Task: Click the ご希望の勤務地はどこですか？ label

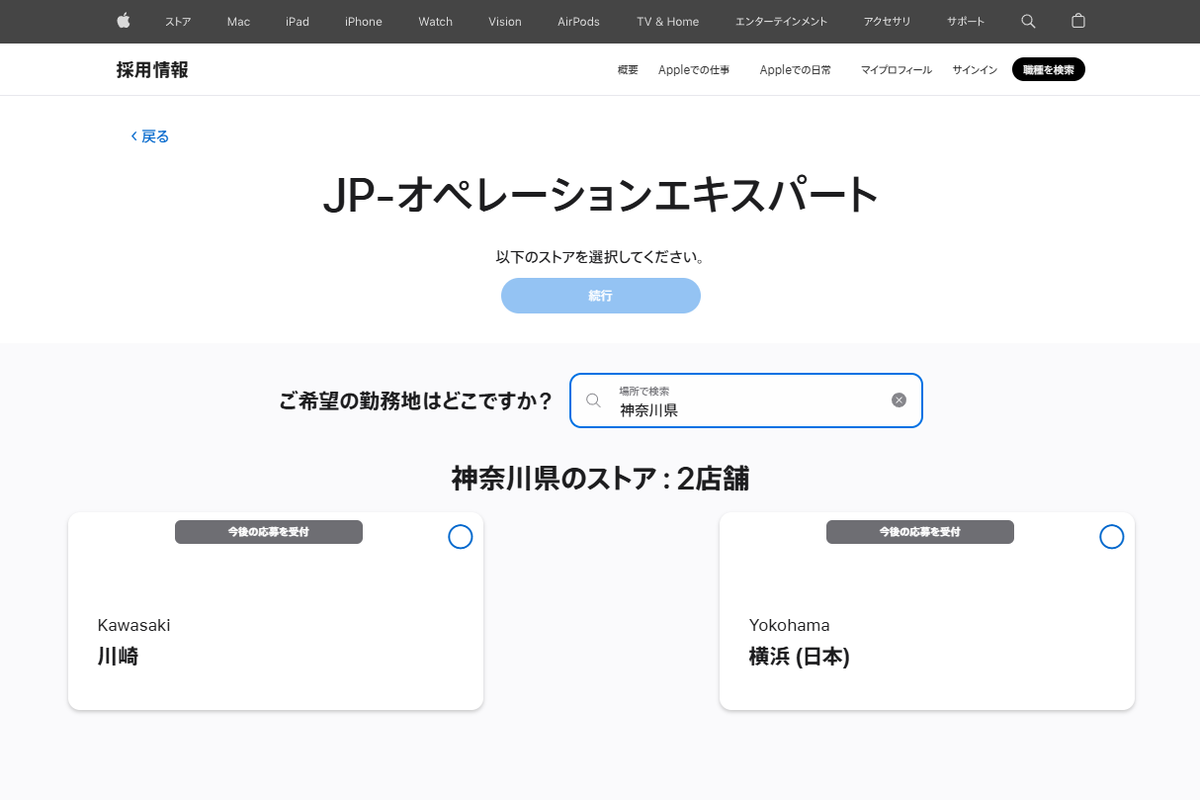Action: [x=416, y=401]
